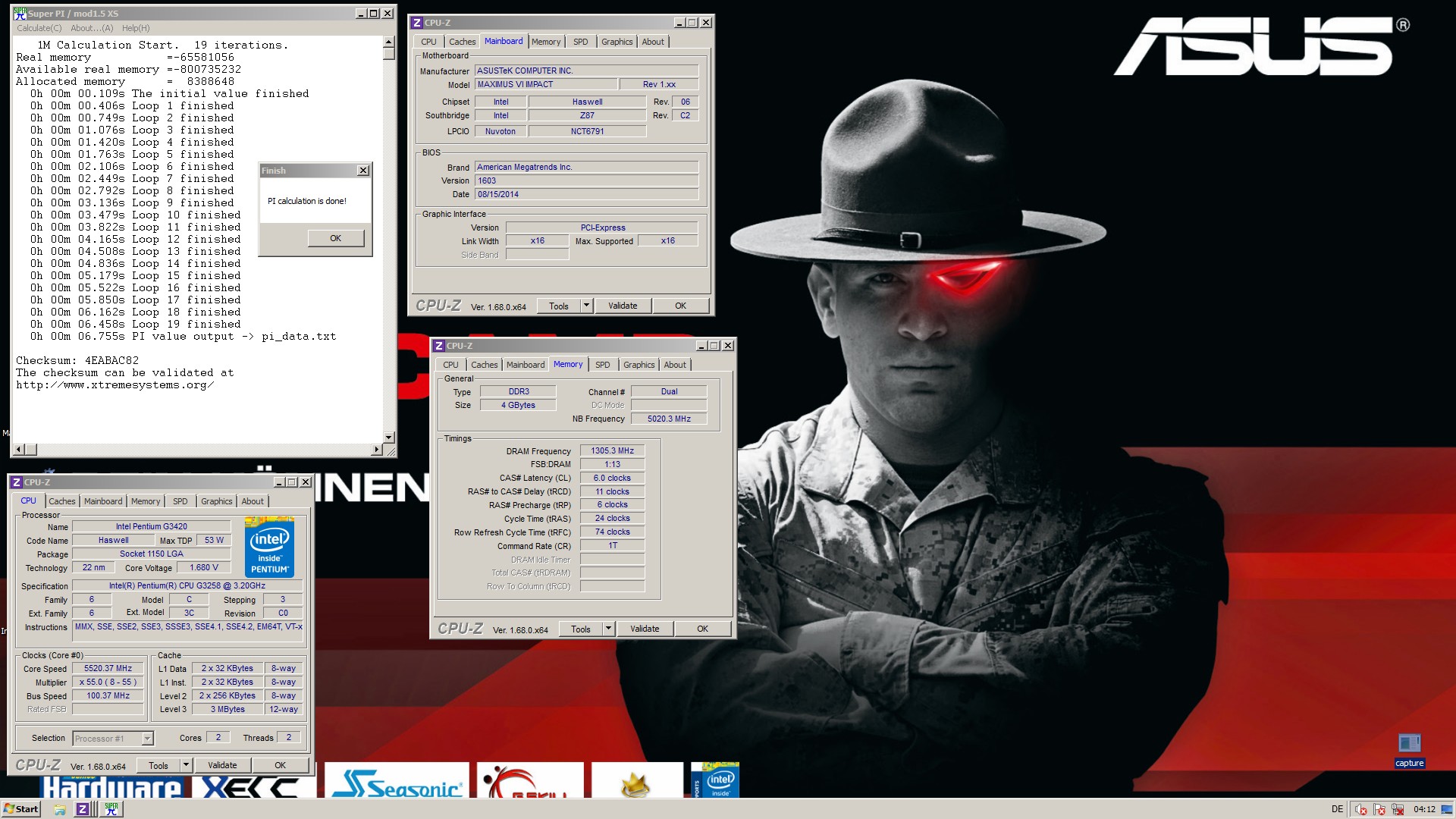Open the Processor #1 selection dropdown
Image resolution: width=1456 pixels, height=819 pixels.
pos(113,739)
